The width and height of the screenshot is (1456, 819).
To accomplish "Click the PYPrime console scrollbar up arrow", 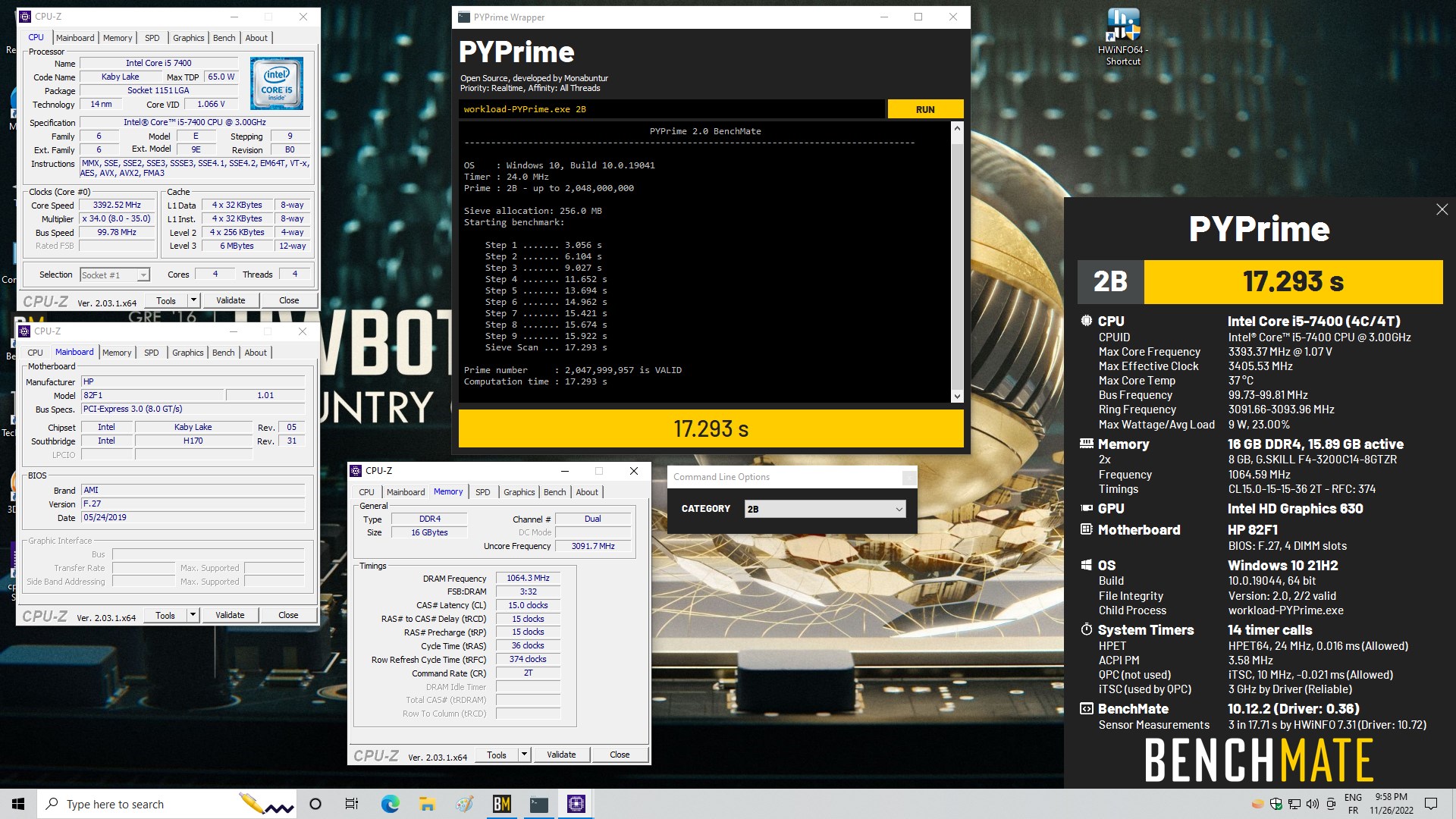I will (x=957, y=128).
